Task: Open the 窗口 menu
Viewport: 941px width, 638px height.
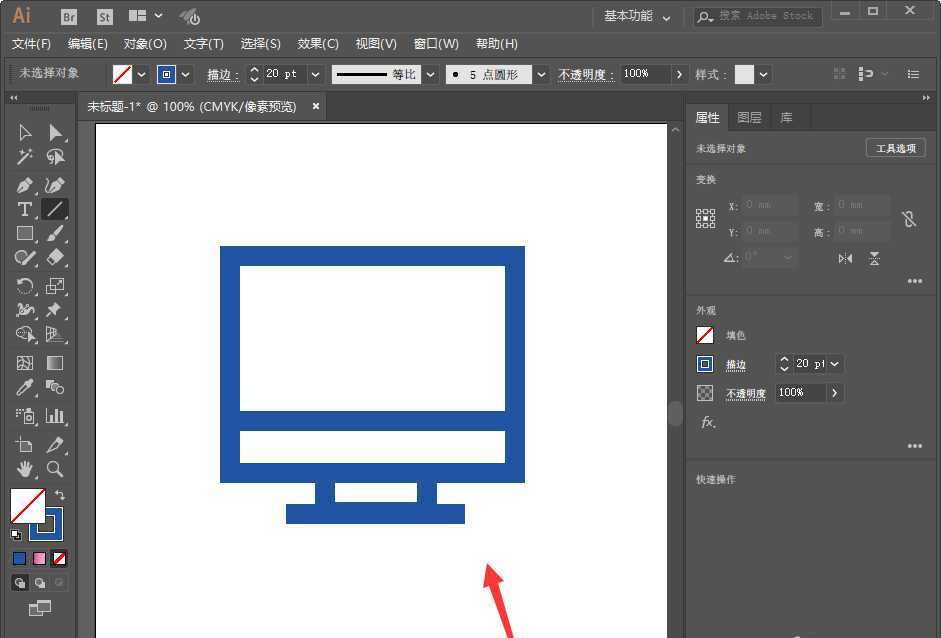Action: coord(436,43)
